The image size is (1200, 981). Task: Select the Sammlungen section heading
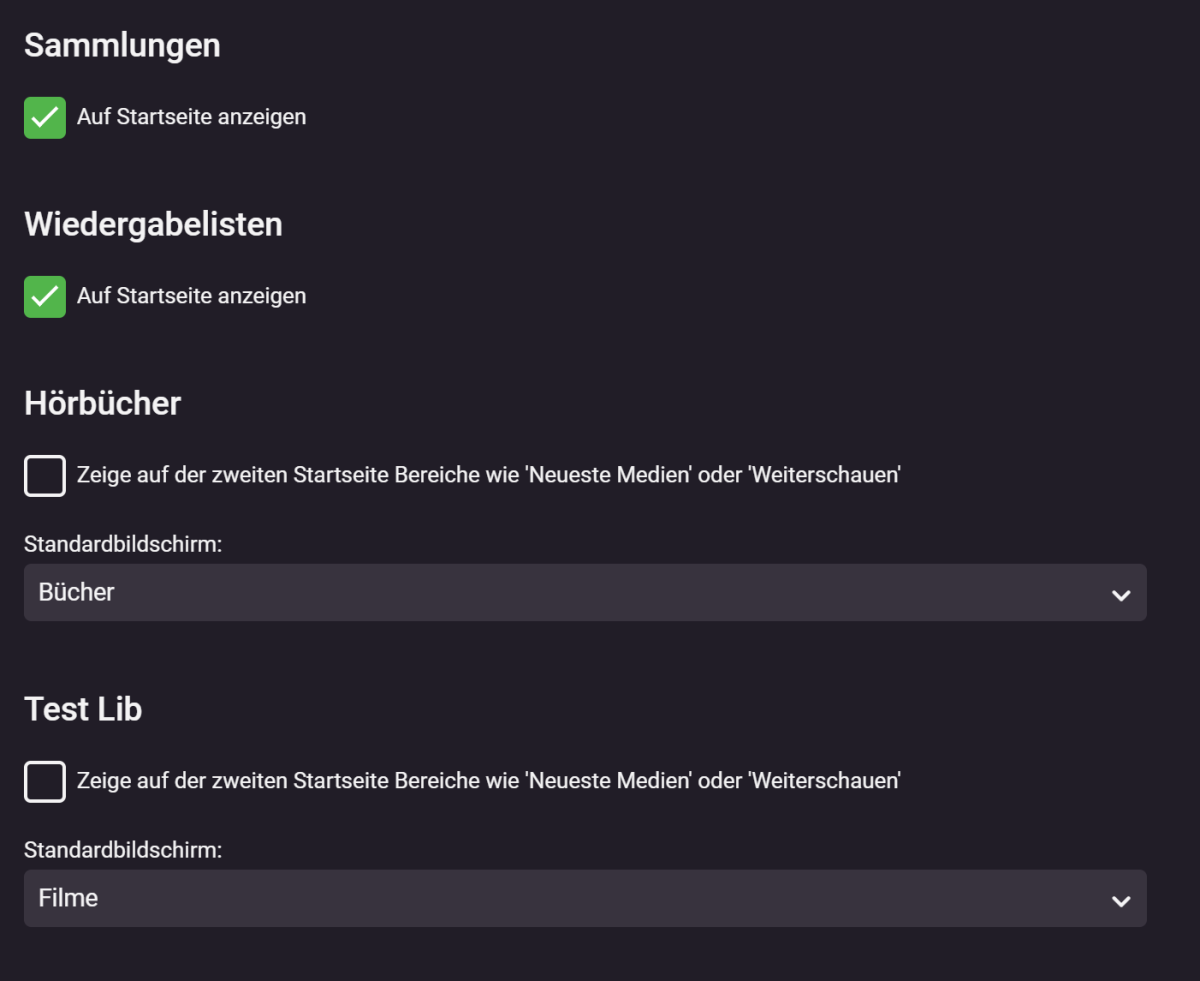click(x=122, y=46)
